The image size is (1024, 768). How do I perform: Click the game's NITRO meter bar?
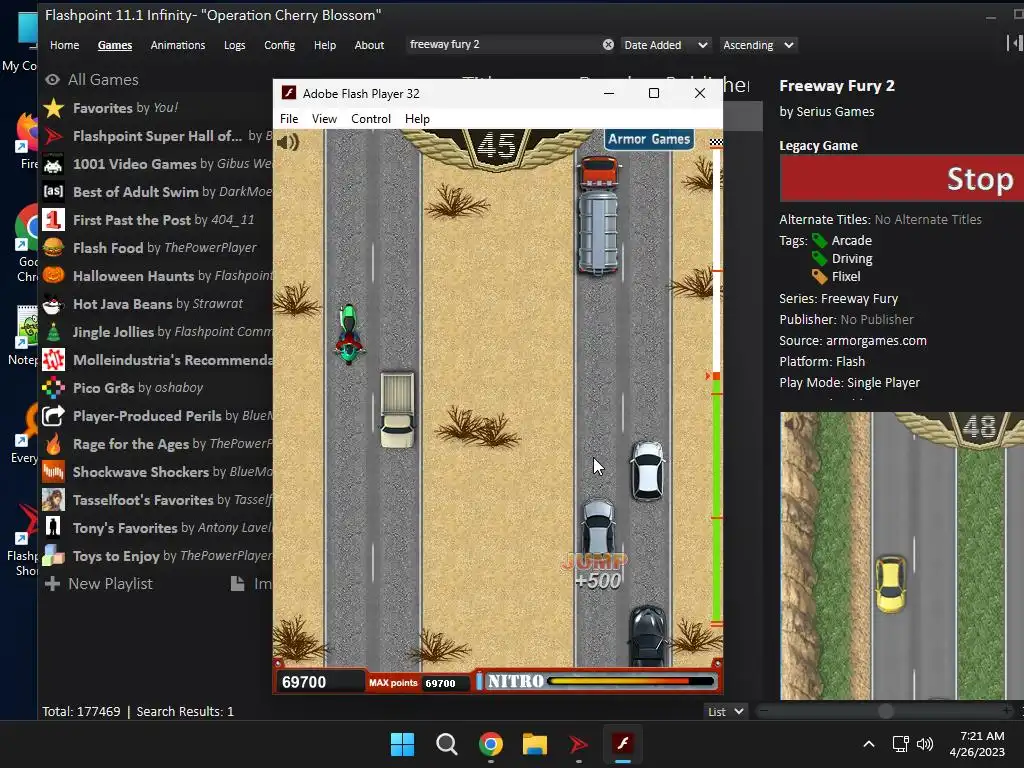[x=632, y=681]
